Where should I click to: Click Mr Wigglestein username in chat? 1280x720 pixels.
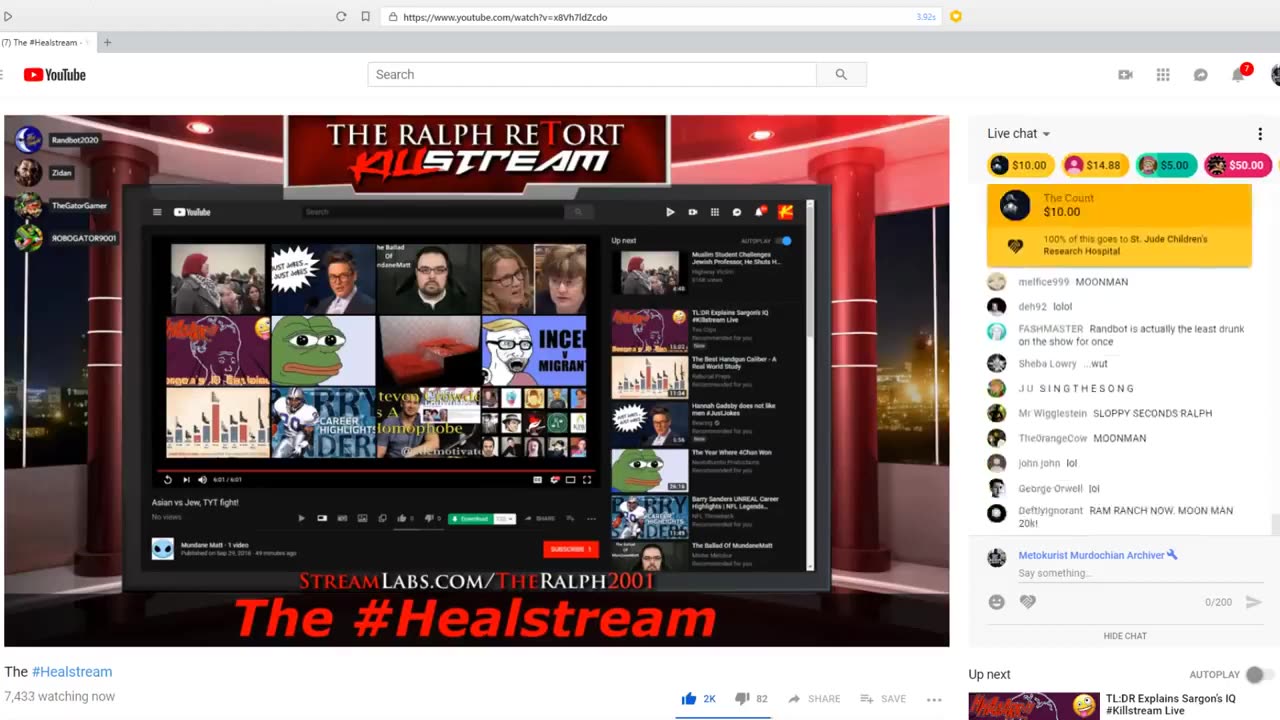coord(1052,413)
